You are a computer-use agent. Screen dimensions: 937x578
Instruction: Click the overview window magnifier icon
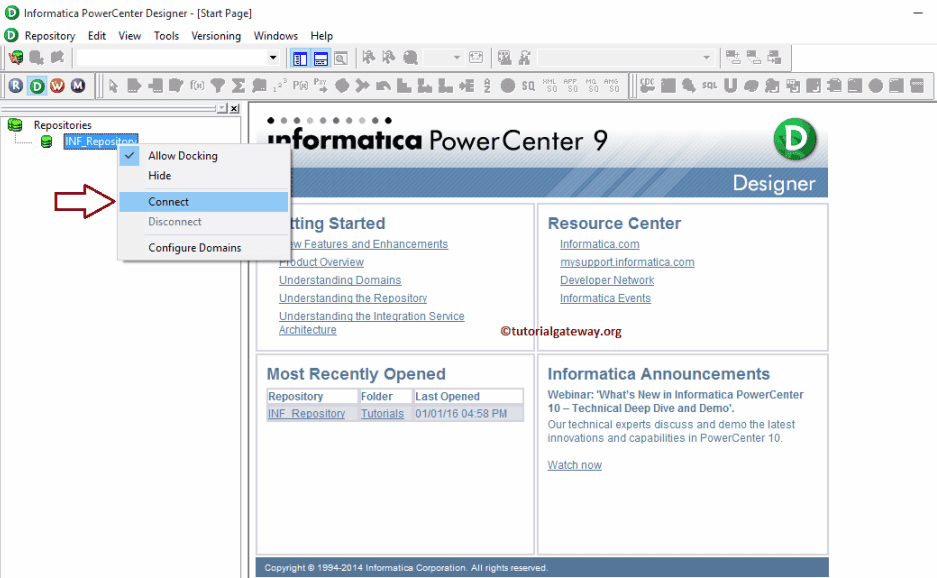click(x=341, y=58)
